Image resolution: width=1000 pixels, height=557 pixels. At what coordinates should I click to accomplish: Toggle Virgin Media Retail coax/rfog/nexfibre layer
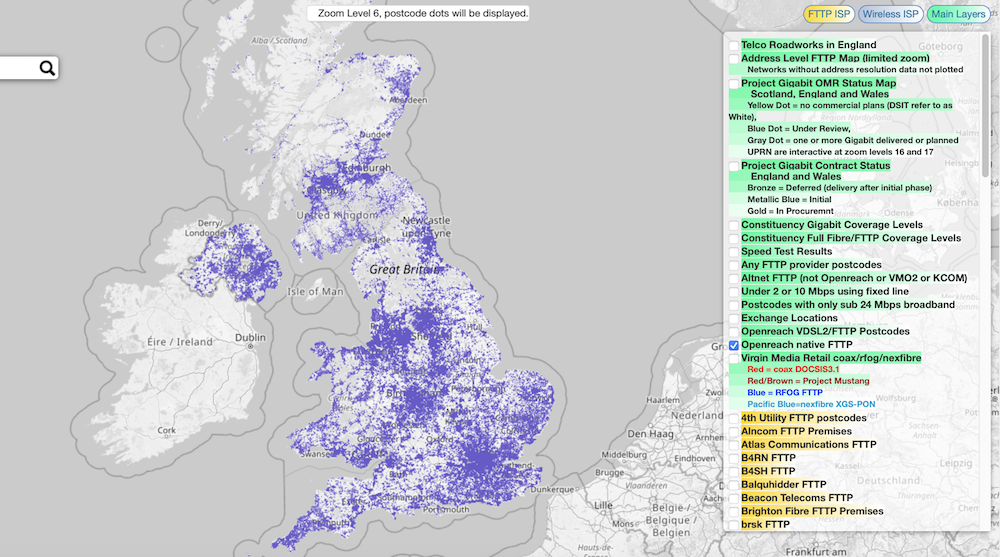tap(734, 358)
